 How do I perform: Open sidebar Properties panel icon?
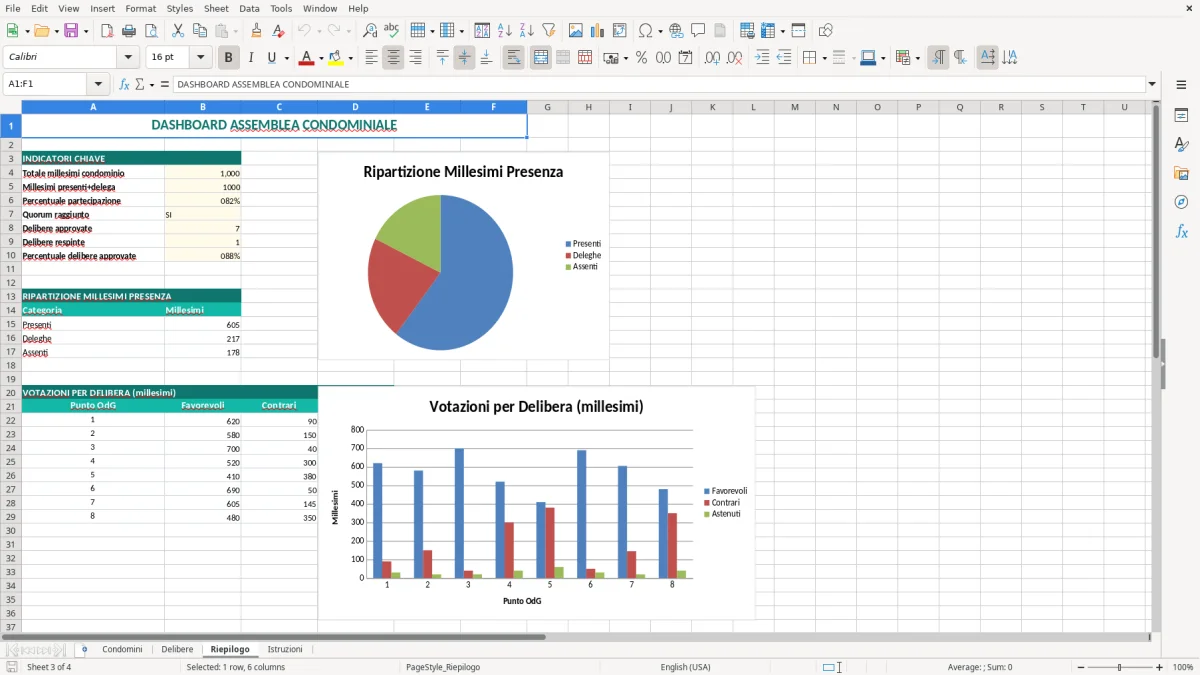point(1181,116)
